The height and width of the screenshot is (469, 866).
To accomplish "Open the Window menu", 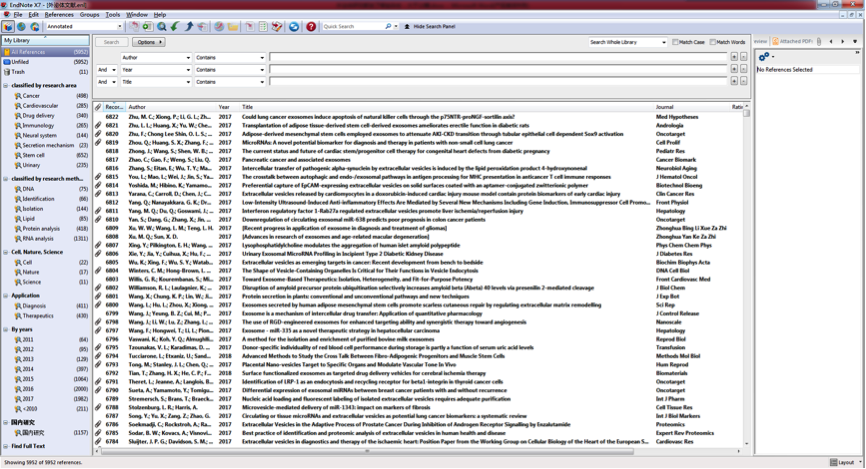I will click(136, 15).
